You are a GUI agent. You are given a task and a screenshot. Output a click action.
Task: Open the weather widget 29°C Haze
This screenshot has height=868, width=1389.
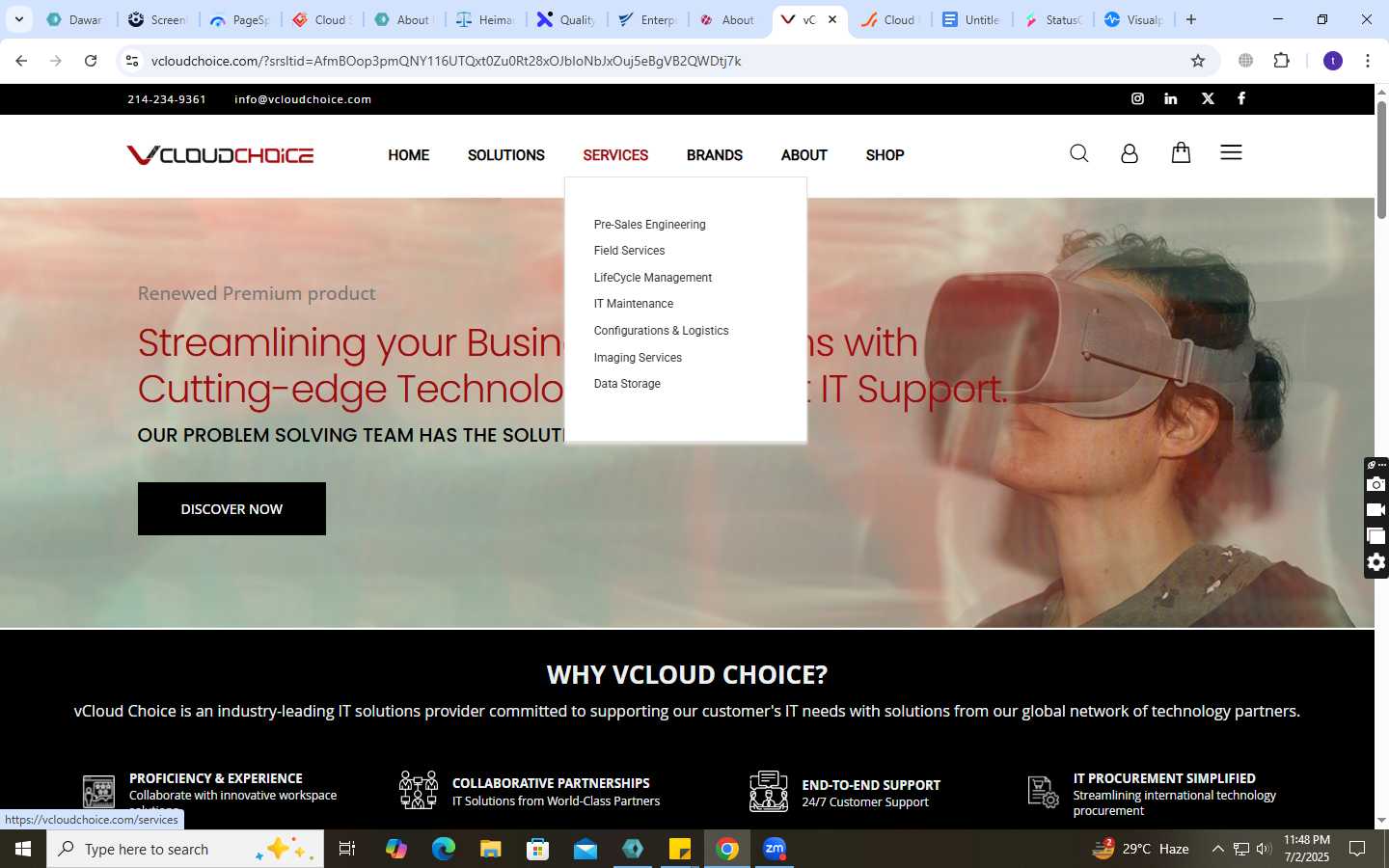(x=1140, y=849)
